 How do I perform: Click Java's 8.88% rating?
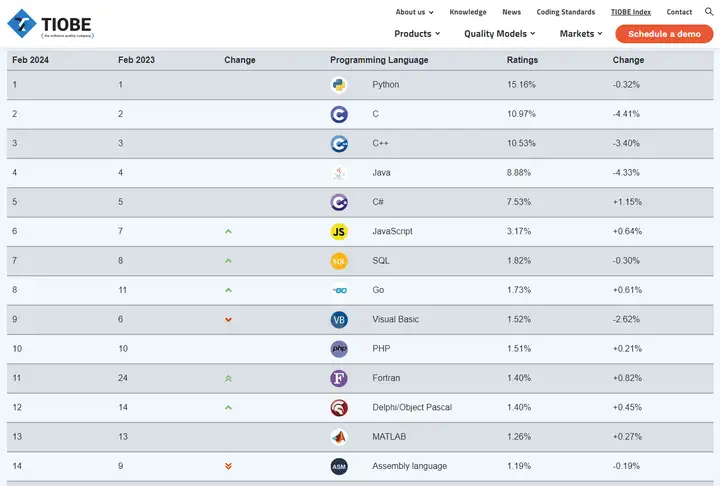coord(519,173)
